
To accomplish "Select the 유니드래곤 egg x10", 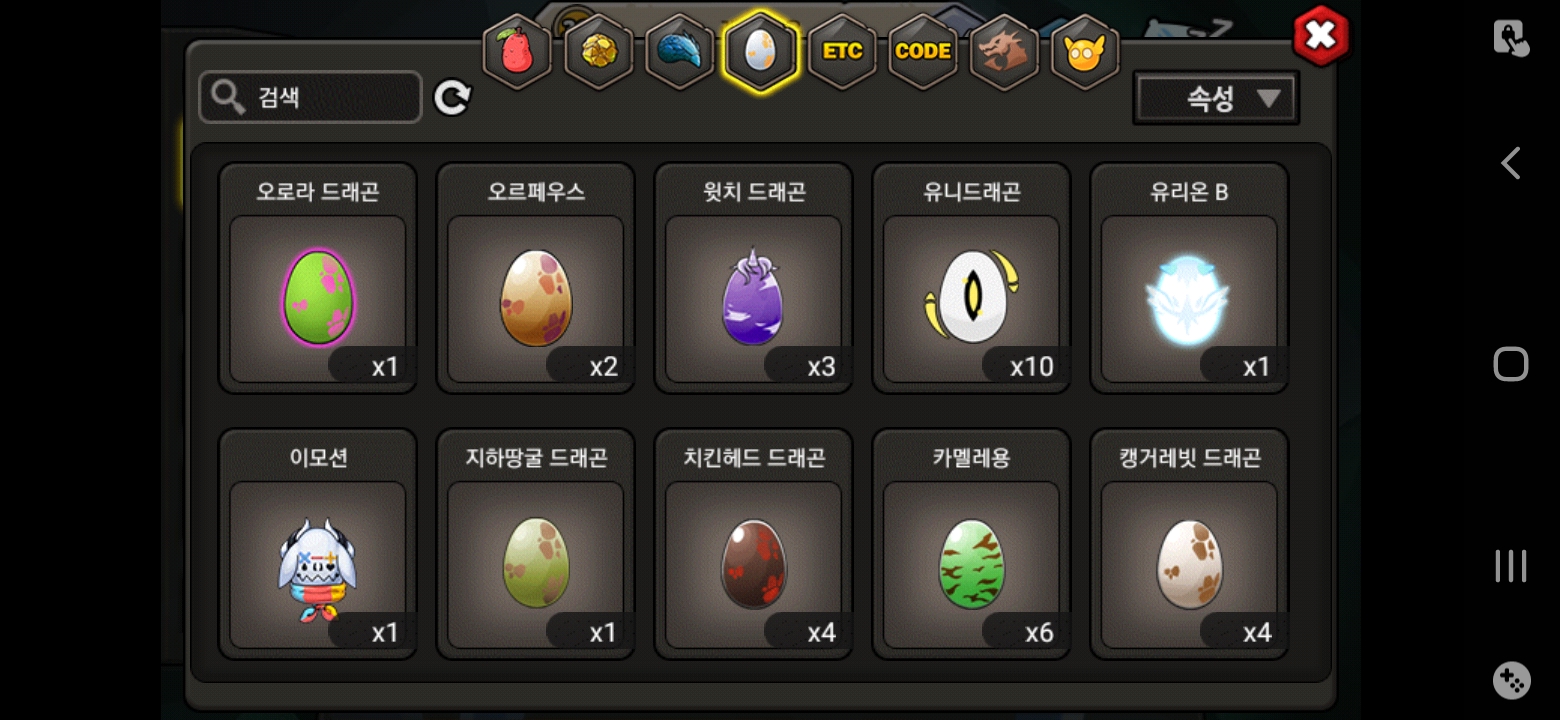I will (972, 278).
